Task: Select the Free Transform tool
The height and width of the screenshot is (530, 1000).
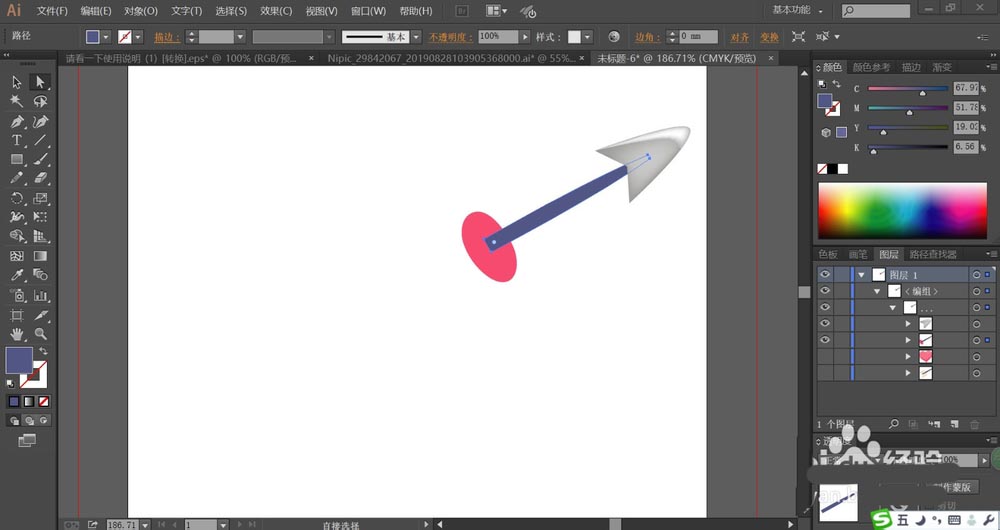Action: [40, 217]
